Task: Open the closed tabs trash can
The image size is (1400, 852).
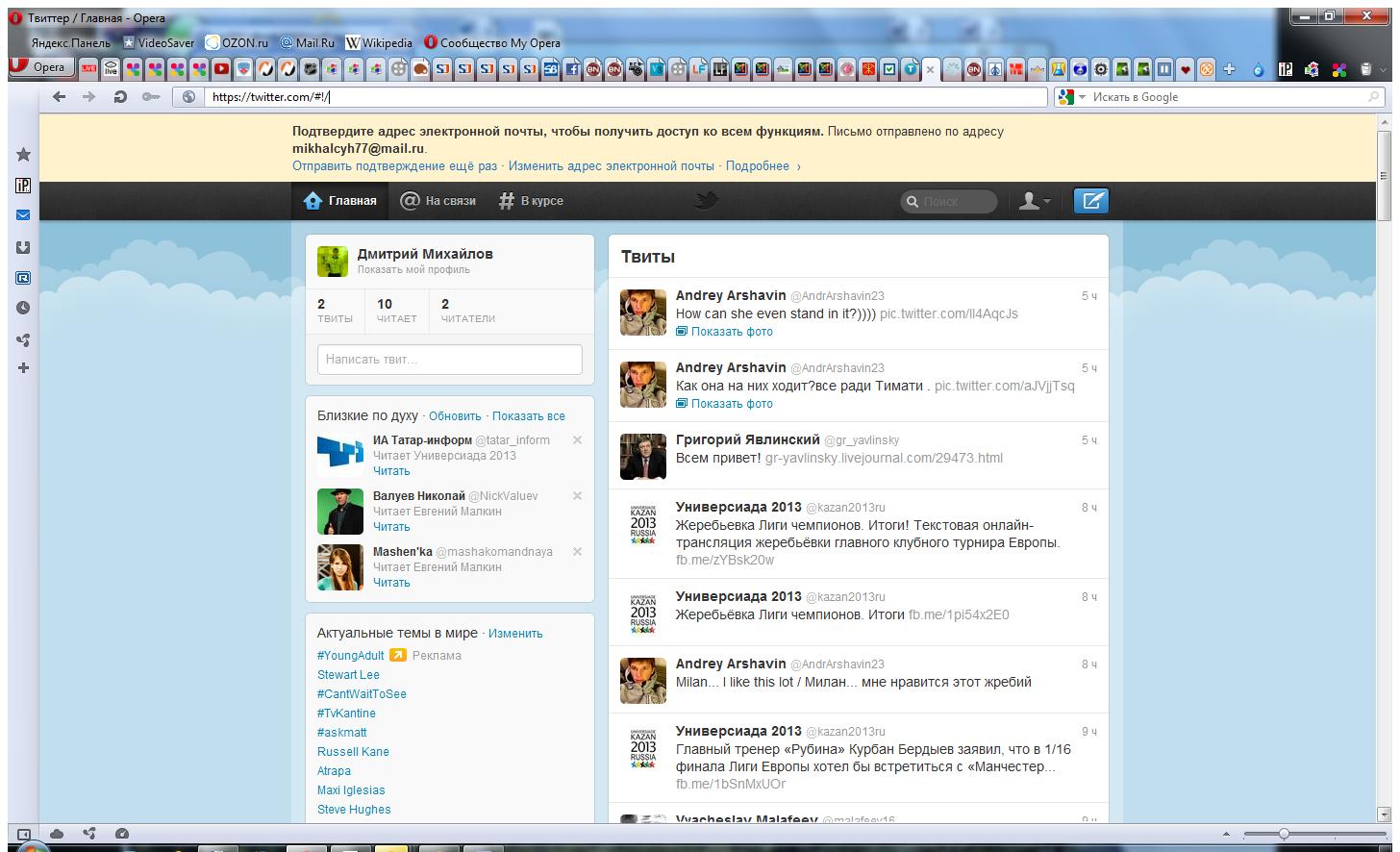Action: click(x=1367, y=68)
